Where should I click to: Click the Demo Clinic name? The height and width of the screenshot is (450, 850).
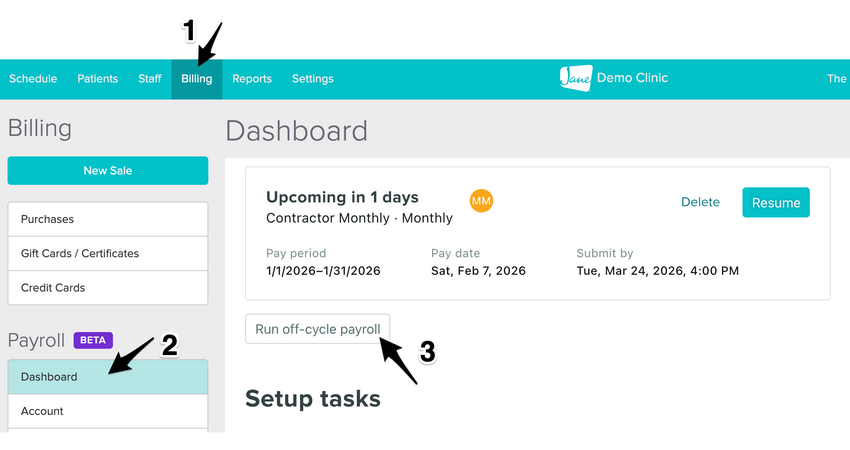point(632,78)
